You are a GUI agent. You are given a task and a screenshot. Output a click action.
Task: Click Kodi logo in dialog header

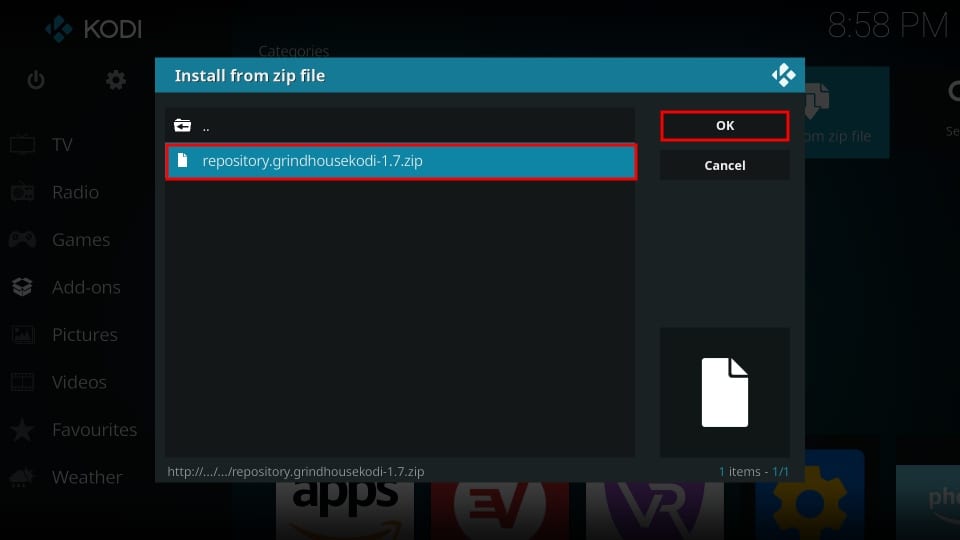784,75
